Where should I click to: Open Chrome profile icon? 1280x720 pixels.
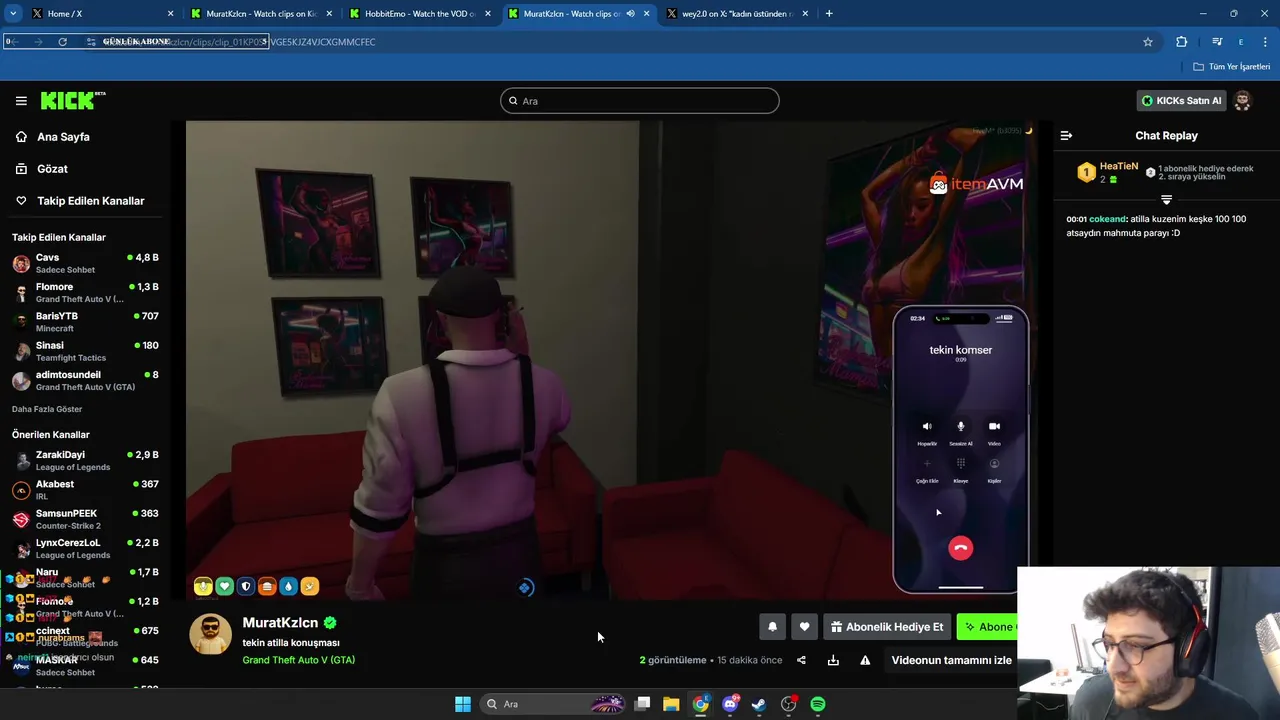pyautogui.click(x=1241, y=42)
